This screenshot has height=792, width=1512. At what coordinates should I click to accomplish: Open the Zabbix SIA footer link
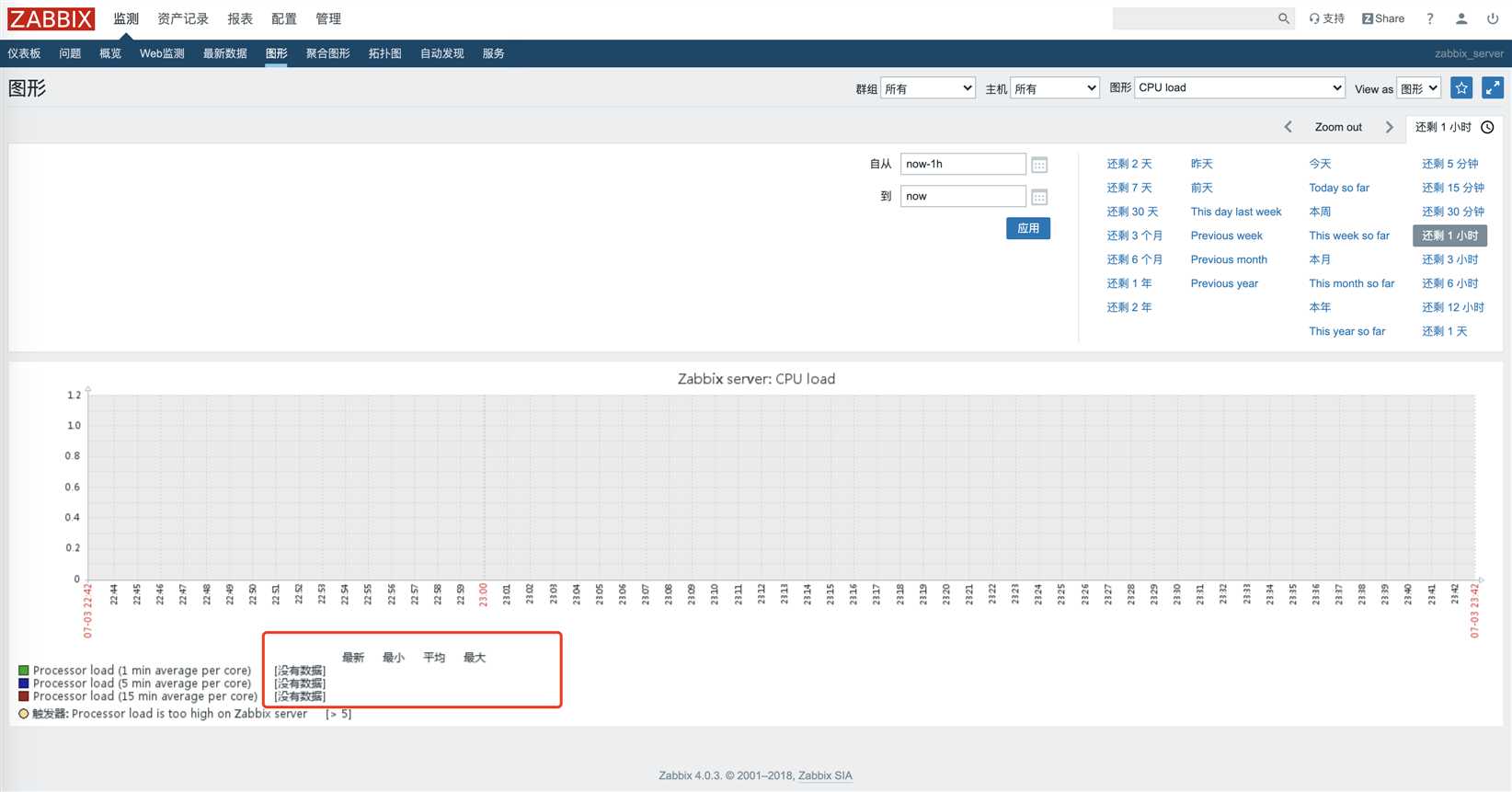pyautogui.click(x=825, y=775)
